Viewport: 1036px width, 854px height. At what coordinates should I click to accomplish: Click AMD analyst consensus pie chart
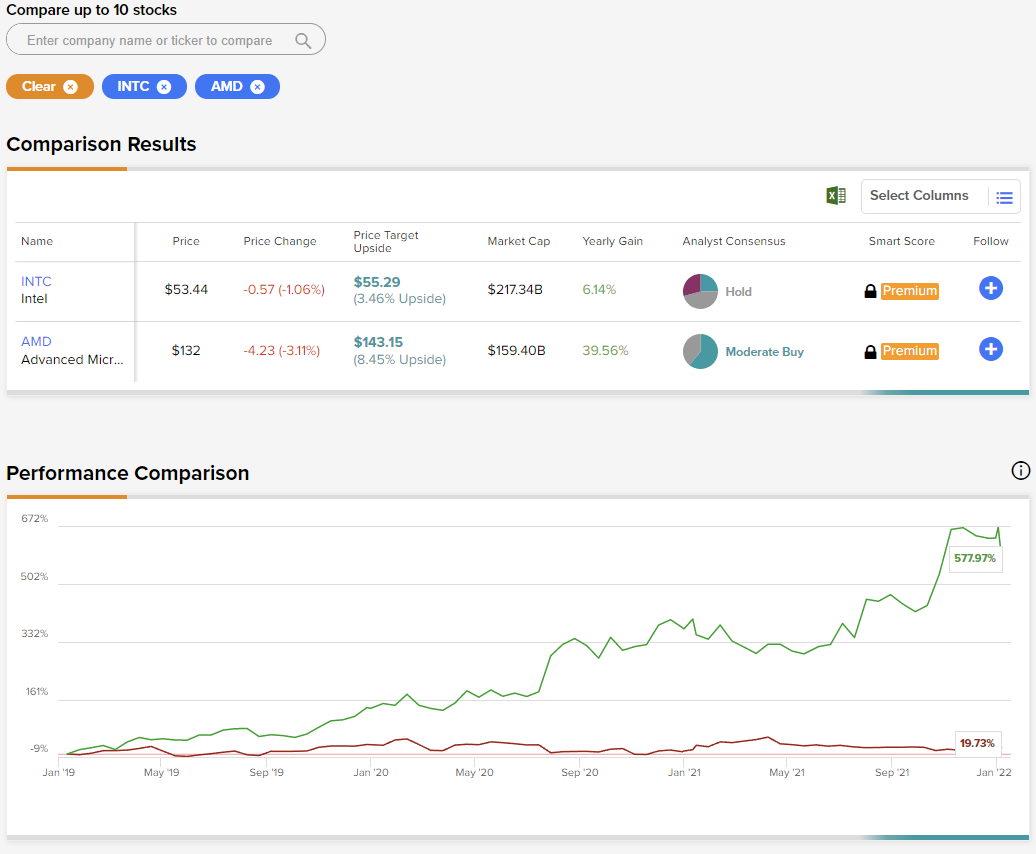coord(700,351)
